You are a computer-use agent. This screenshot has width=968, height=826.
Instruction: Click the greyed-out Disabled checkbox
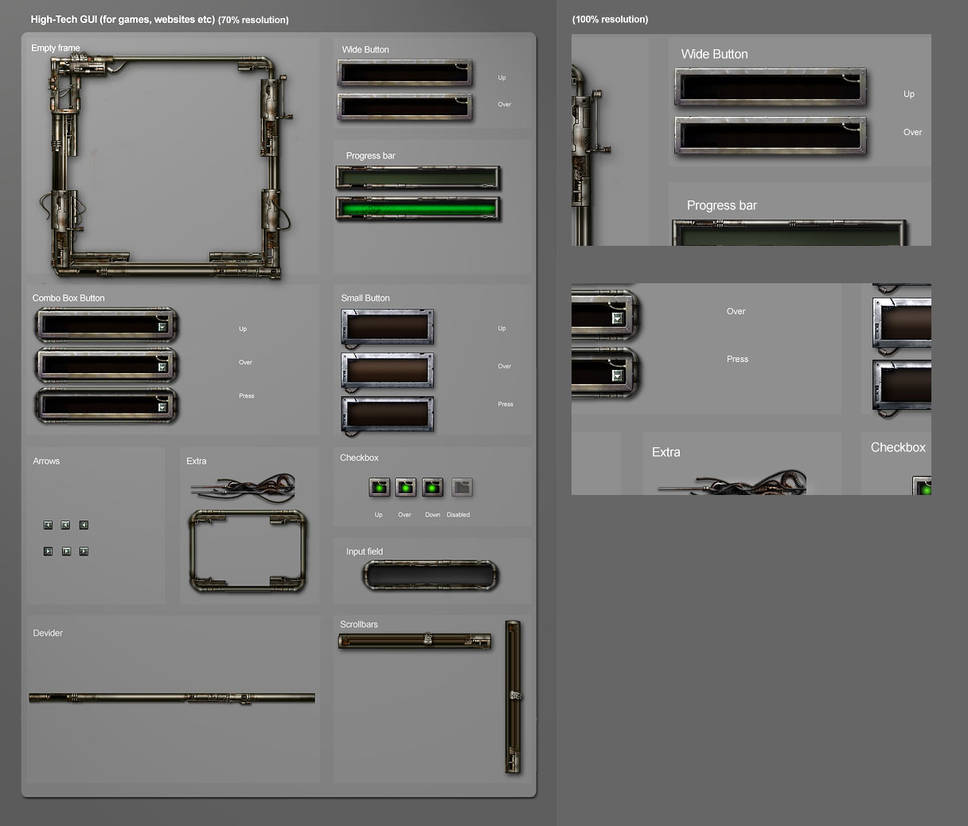(462, 487)
